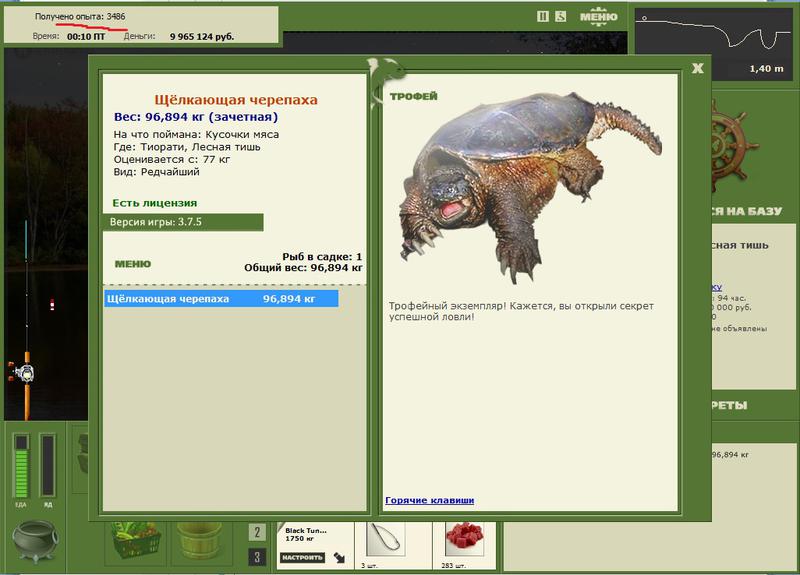
Task: Open МЕНЮ inside the fish cage panel
Action: click(x=133, y=264)
